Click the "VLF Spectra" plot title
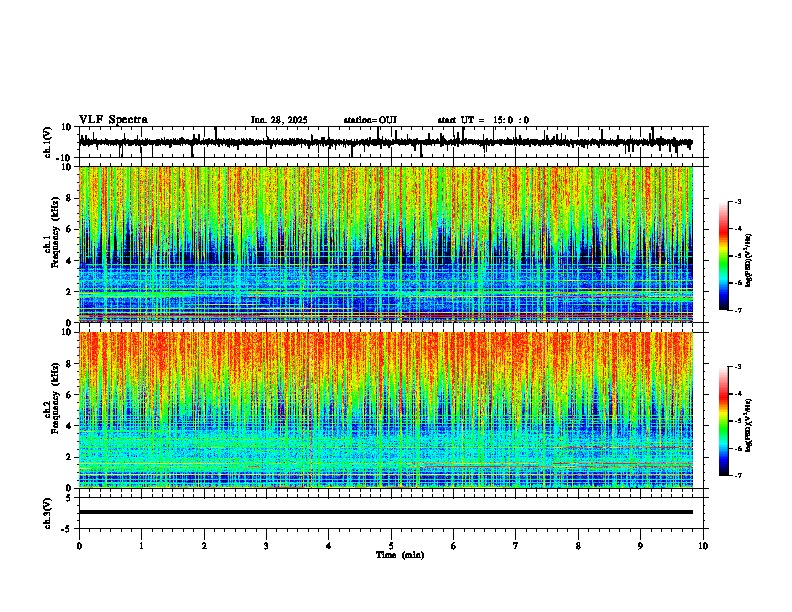The width and height of the screenshot is (792, 612). click(x=113, y=119)
